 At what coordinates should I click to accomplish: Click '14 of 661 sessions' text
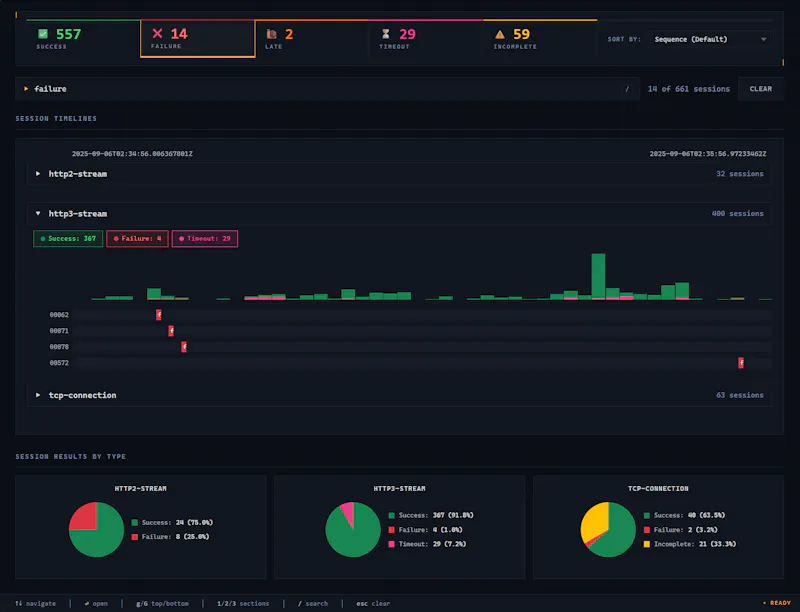click(689, 89)
